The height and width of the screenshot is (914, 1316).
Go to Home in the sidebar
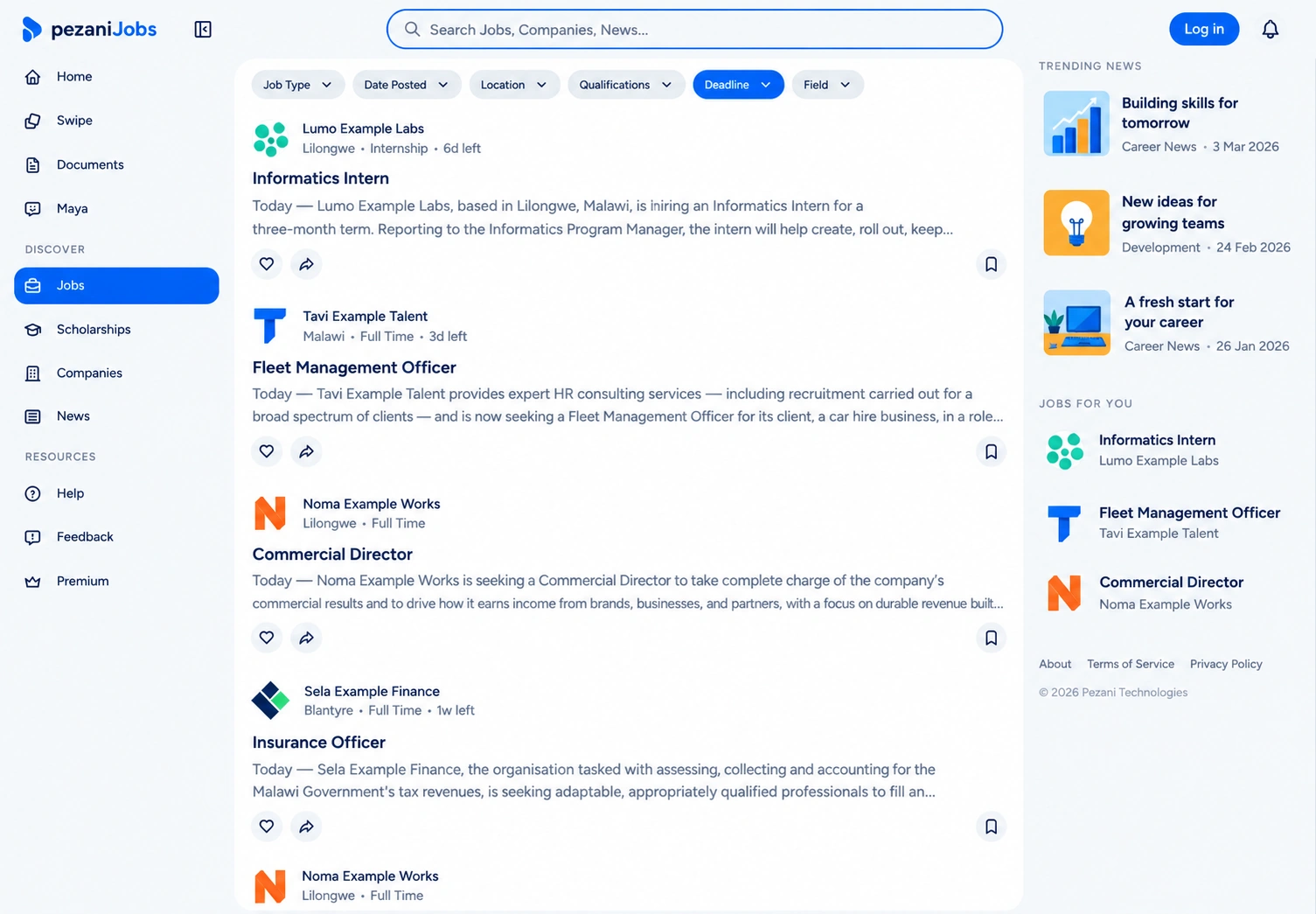pos(116,77)
